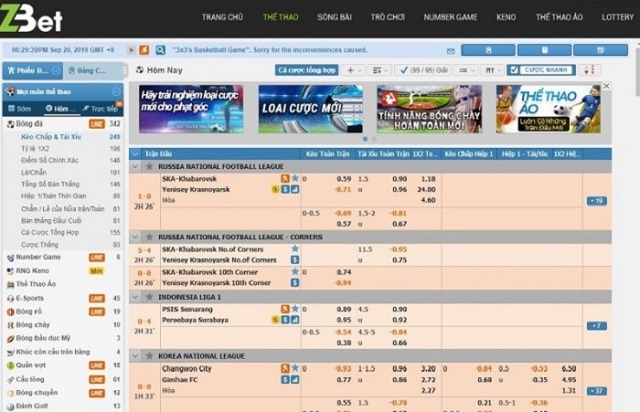Screen dimensions: 640x412
Task: Toggle the Cược Nhanh quick bet checkbox
Action: click(x=514, y=70)
